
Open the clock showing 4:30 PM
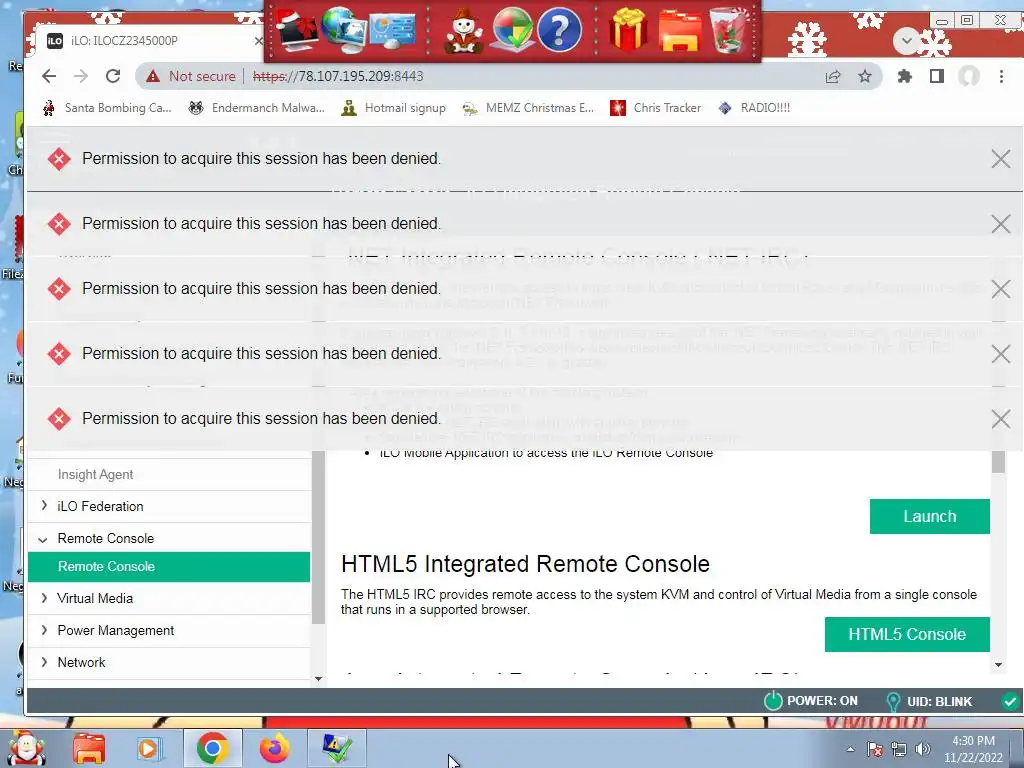973,749
